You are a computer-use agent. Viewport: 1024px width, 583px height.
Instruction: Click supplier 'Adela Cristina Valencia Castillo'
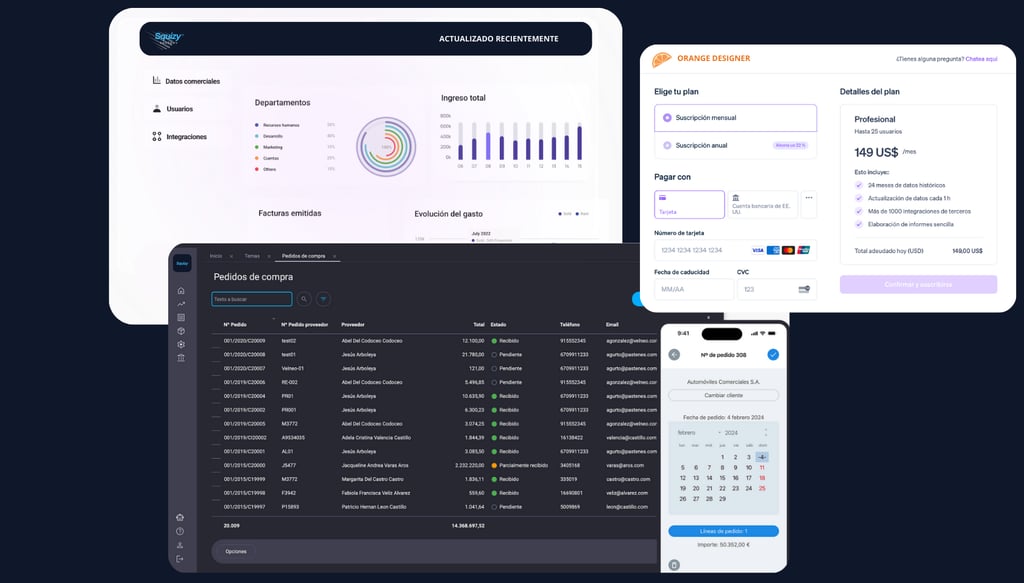pos(376,437)
